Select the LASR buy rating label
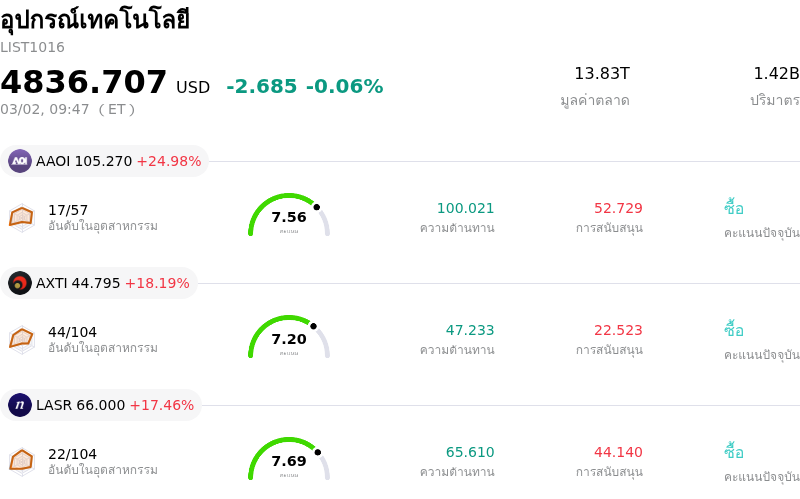This screenshot has width=800, height=499. 734,452
